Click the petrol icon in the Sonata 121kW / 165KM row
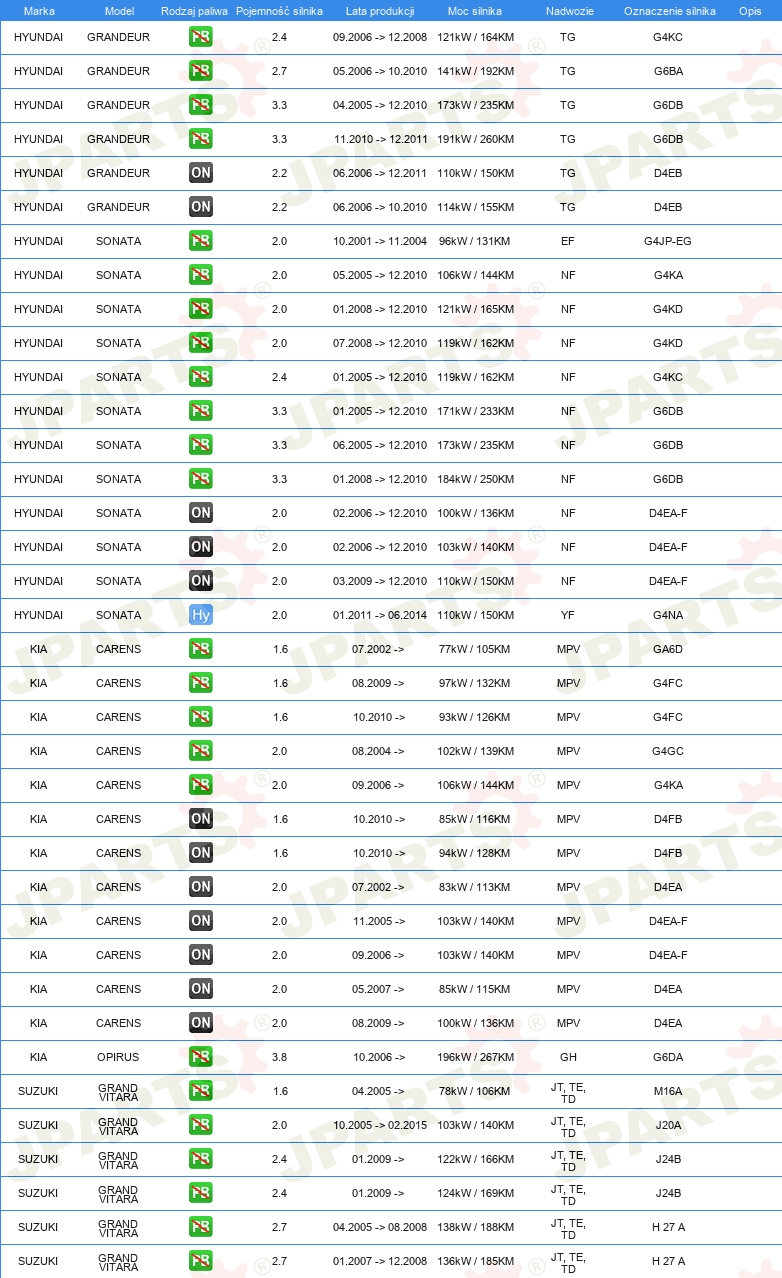This screenshot has height=1278, width=782. pyautogui.click(x=201, y=309)
